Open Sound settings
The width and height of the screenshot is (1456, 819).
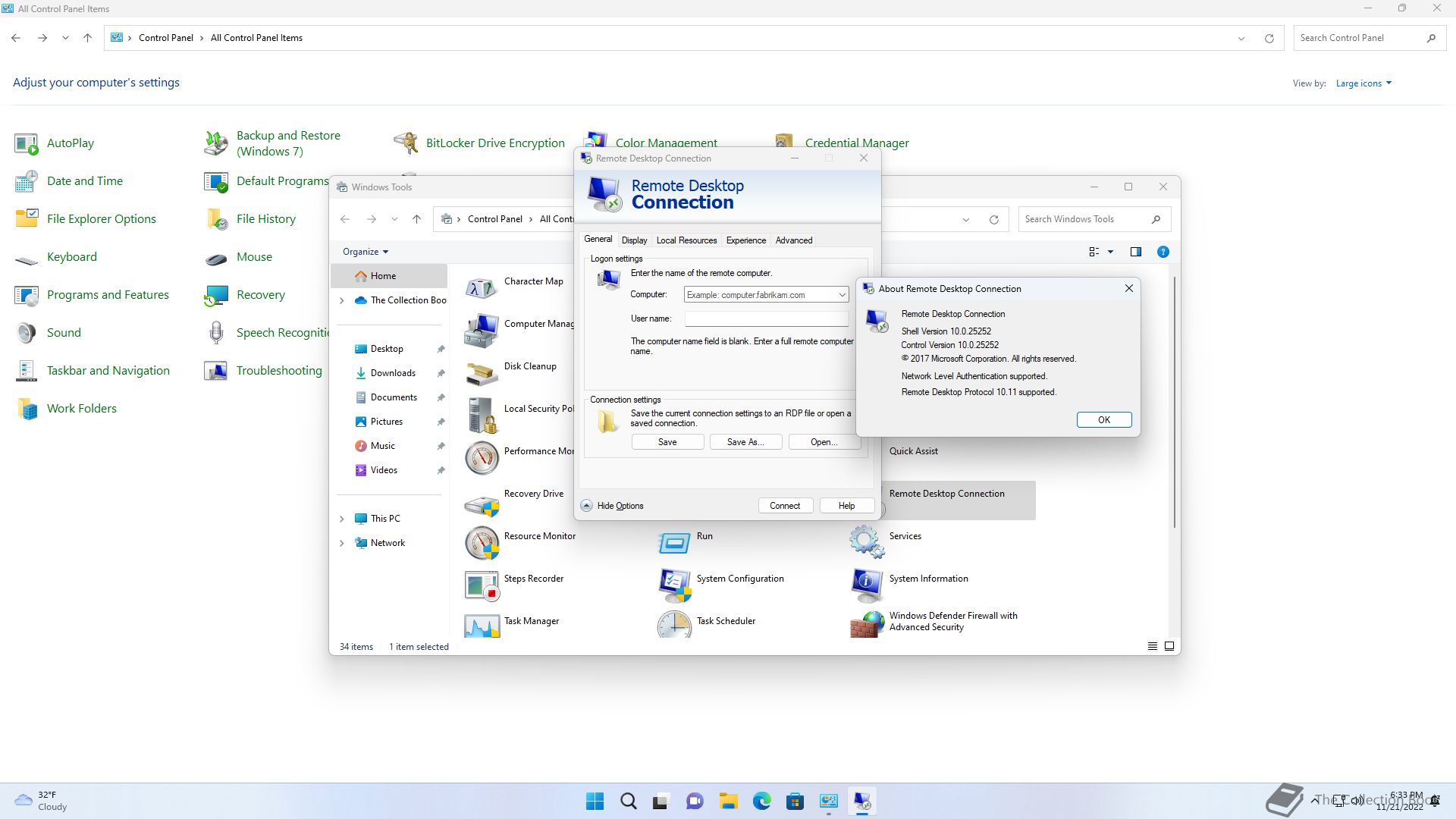tap(48, 332)
